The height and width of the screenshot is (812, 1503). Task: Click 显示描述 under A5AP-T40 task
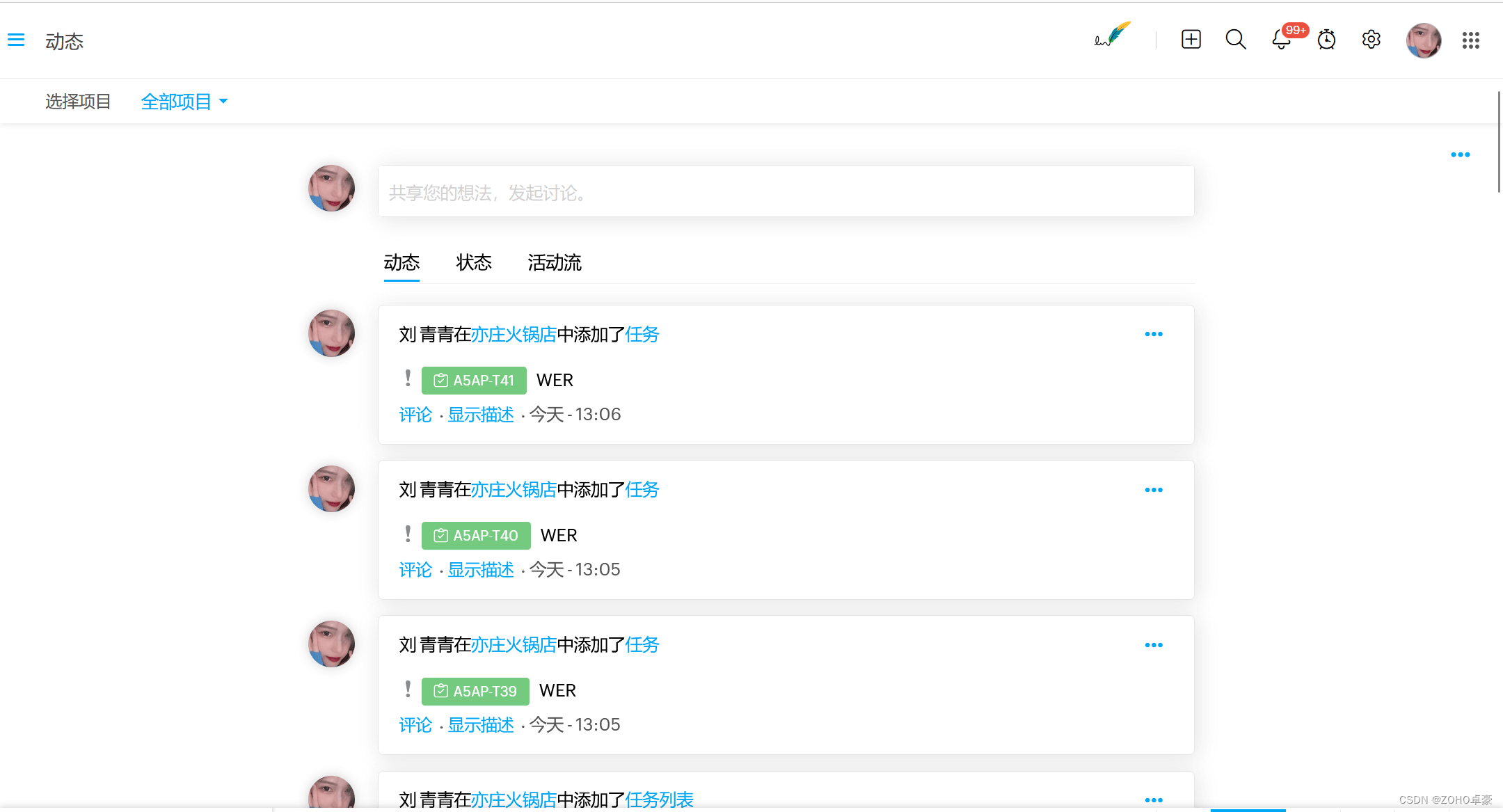[481, 570]
